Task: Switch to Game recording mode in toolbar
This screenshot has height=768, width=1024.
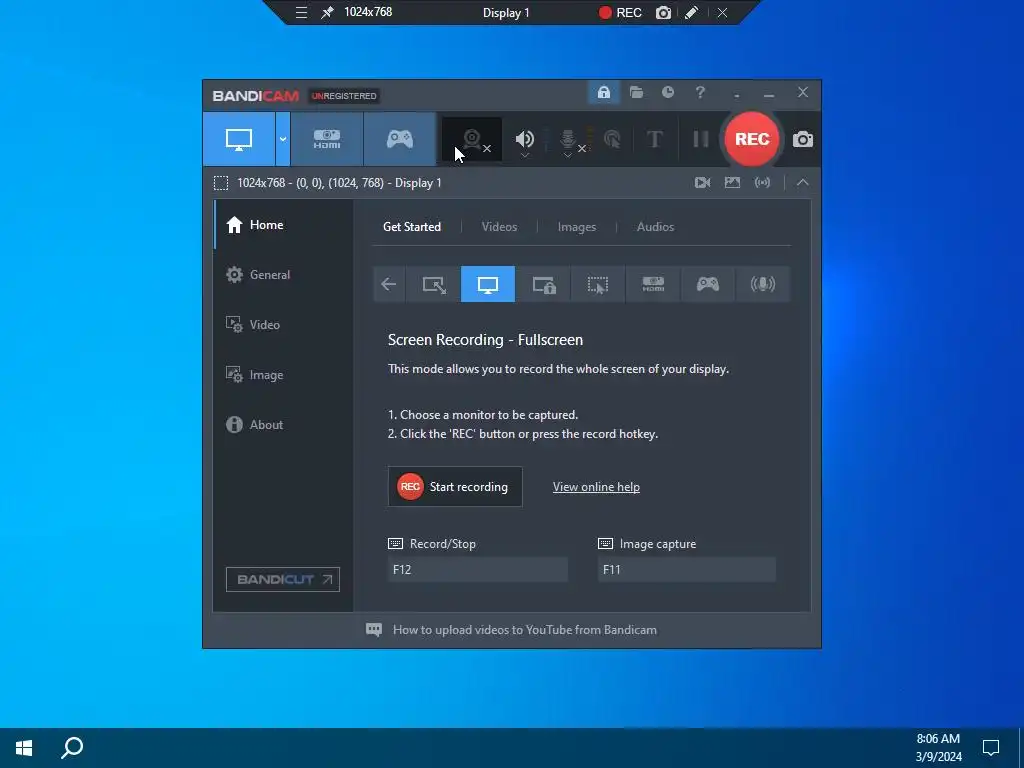Action: [x=400, y=139]
